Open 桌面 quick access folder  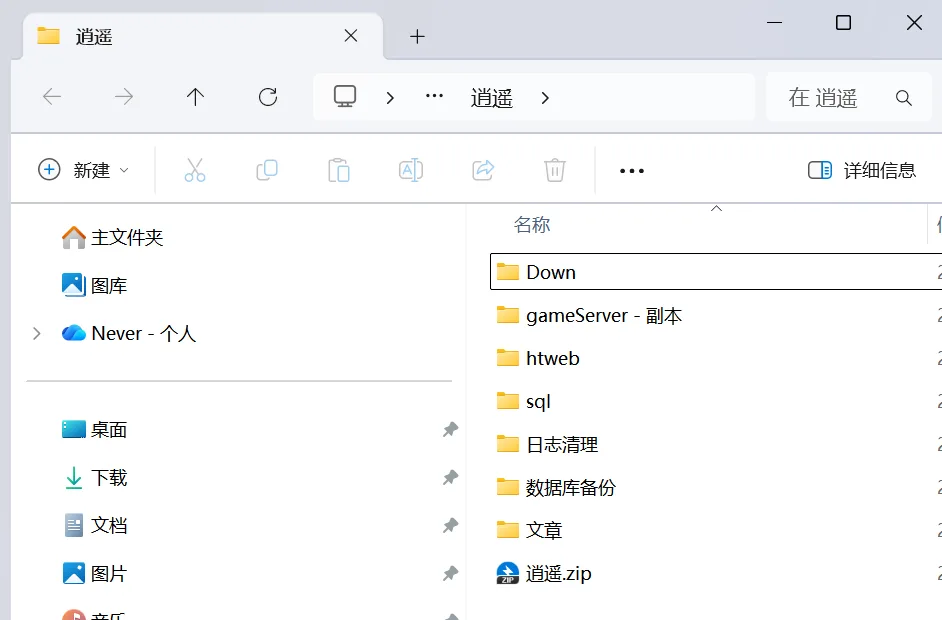pos(94,430)
